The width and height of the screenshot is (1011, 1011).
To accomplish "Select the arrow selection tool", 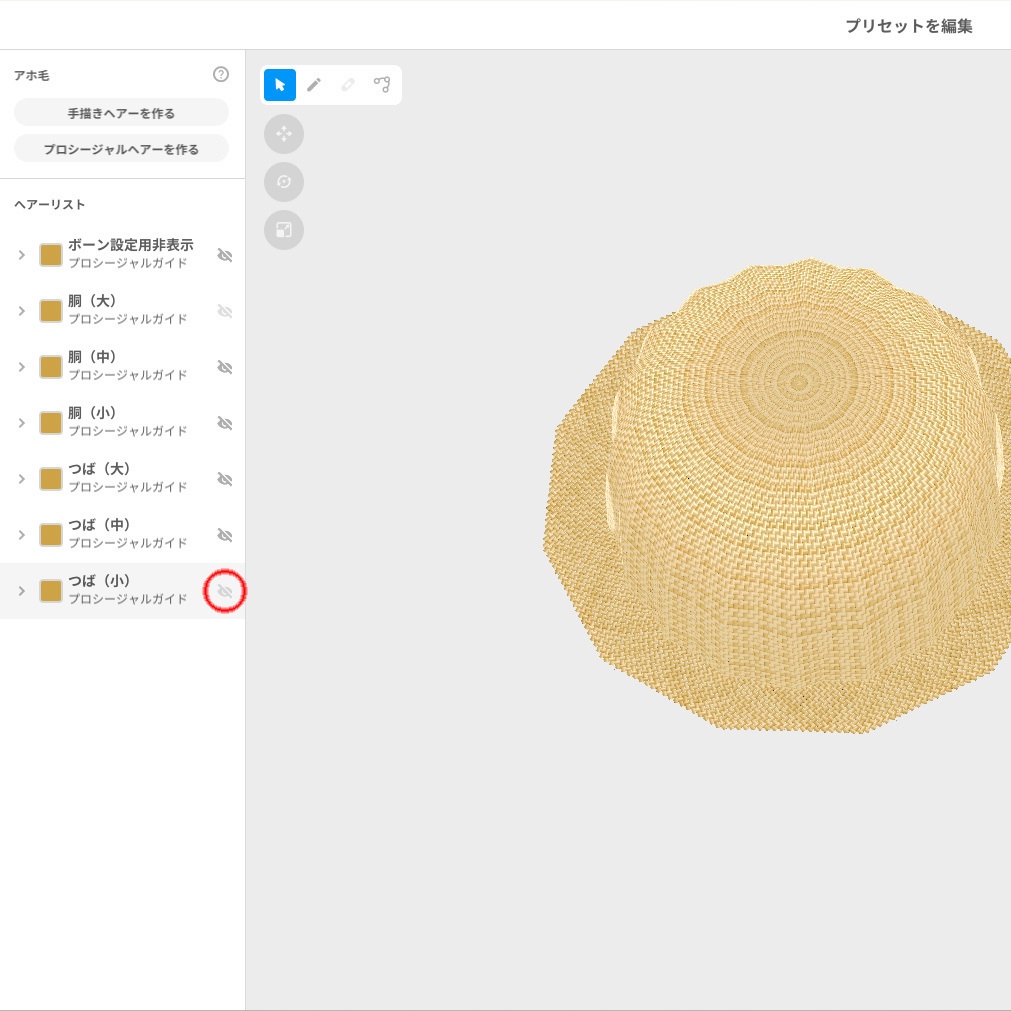I will (x=280, y=84).
